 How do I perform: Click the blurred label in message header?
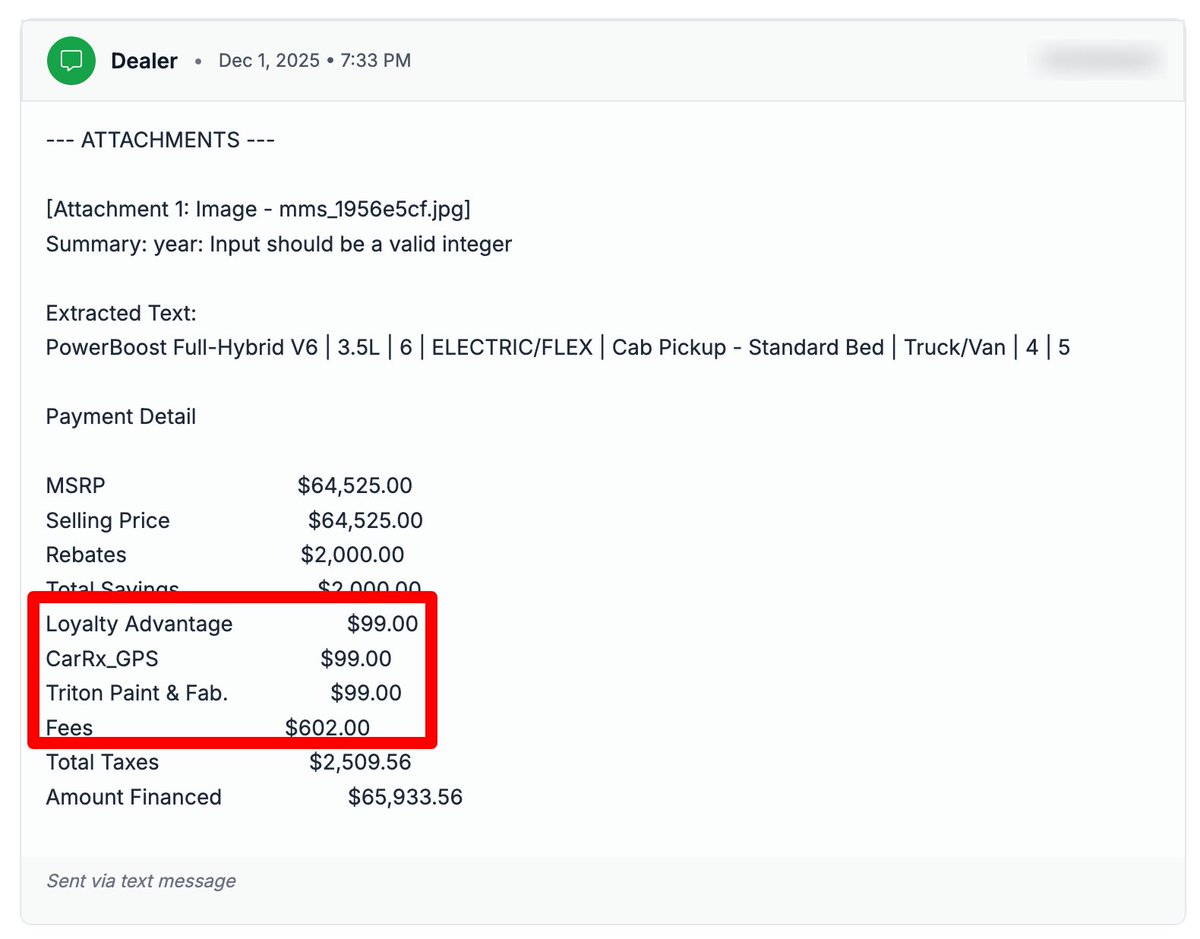[1101, 61]
